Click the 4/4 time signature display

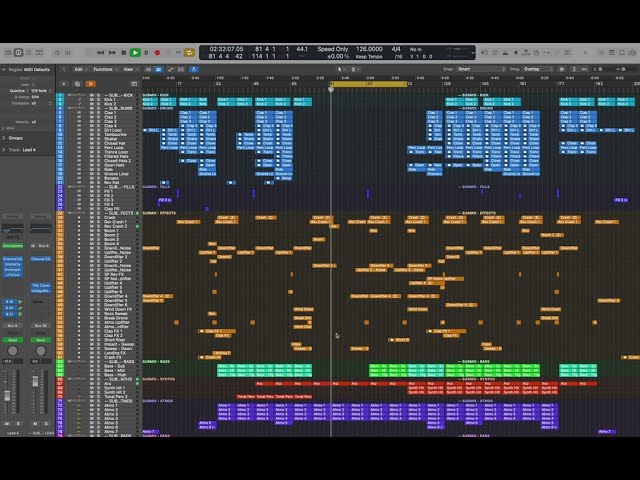tap(396, 49)
